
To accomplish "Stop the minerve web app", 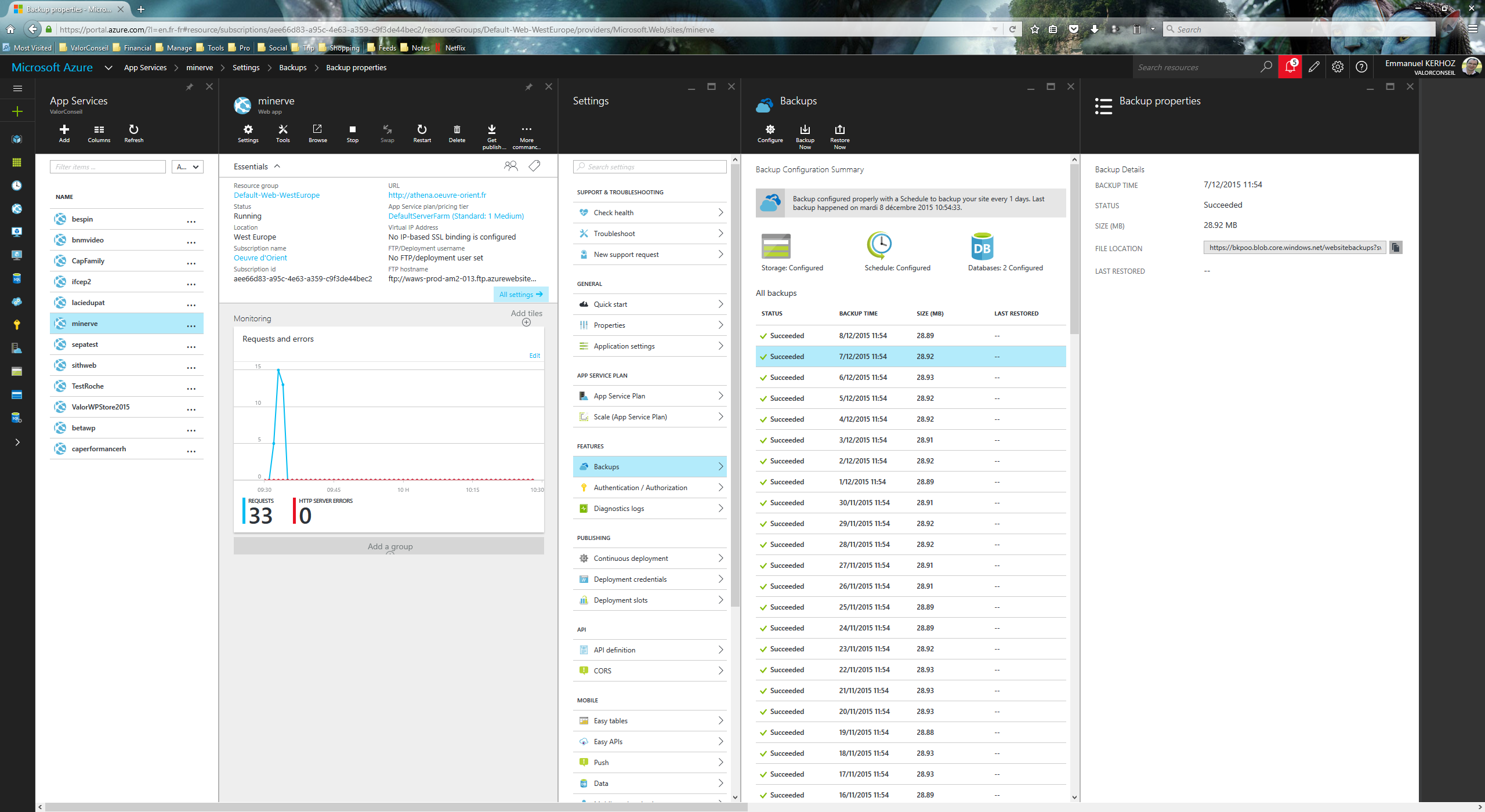I will pos(353,133).
